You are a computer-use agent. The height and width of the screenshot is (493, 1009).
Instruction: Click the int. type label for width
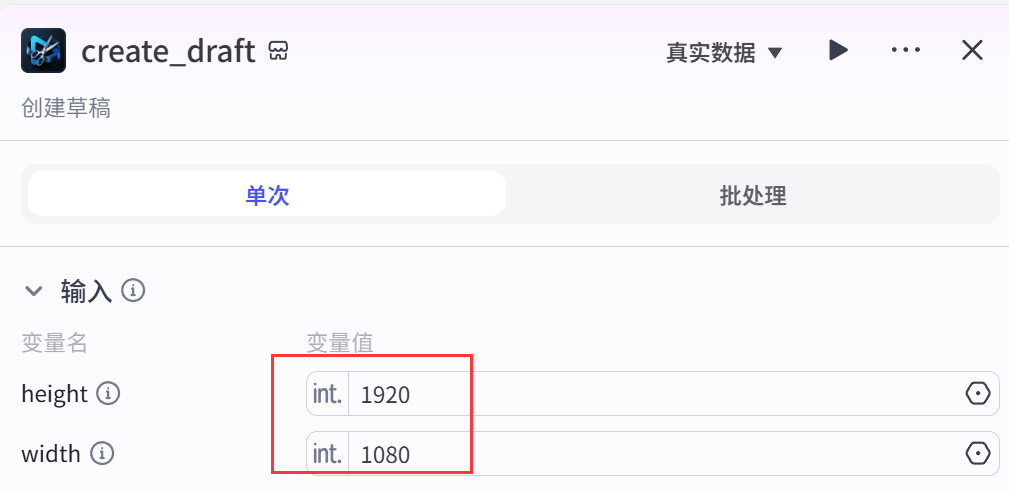(327, 454)
